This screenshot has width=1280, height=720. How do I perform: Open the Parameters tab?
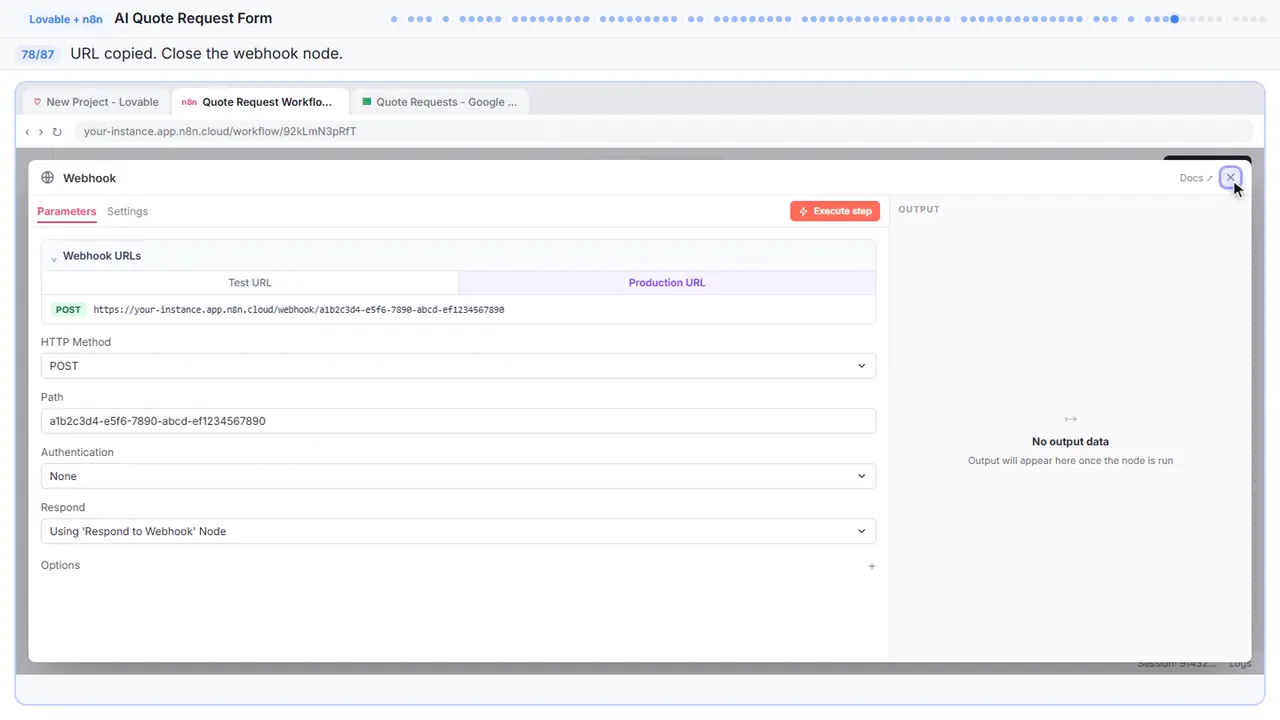coord(67,211)
